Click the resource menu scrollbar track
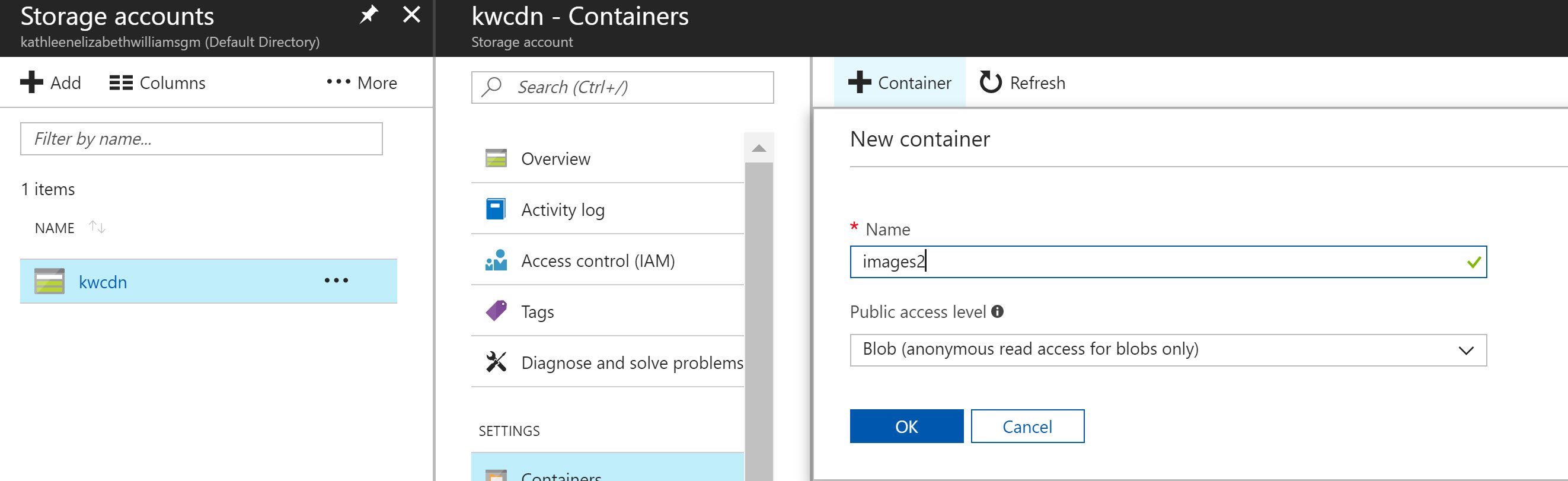The image size is (1568, 481). tap(758, 321)
